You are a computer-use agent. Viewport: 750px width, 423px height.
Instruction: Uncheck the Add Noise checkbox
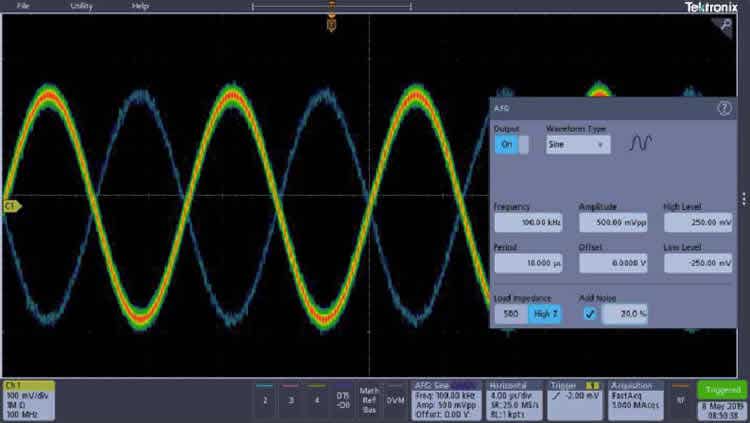tap(590, 313)
